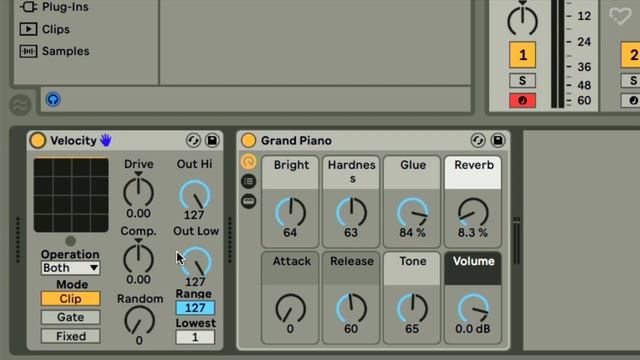Screen dimensions: 640x360
Task: Click the Tone macro label
Action: tap(413, 261)
